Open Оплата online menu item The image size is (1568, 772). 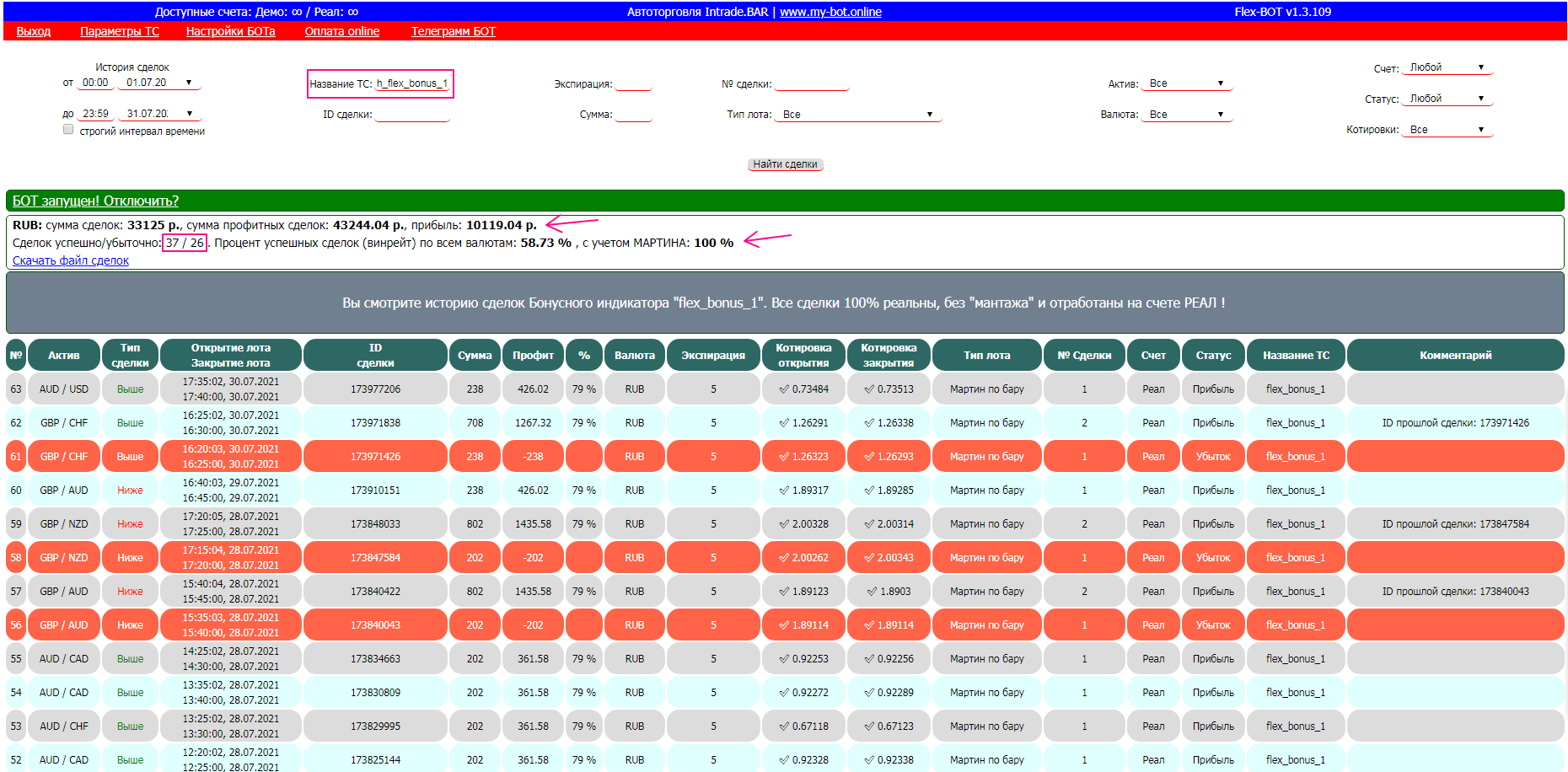pyautogui.click(x=342, y=31)
